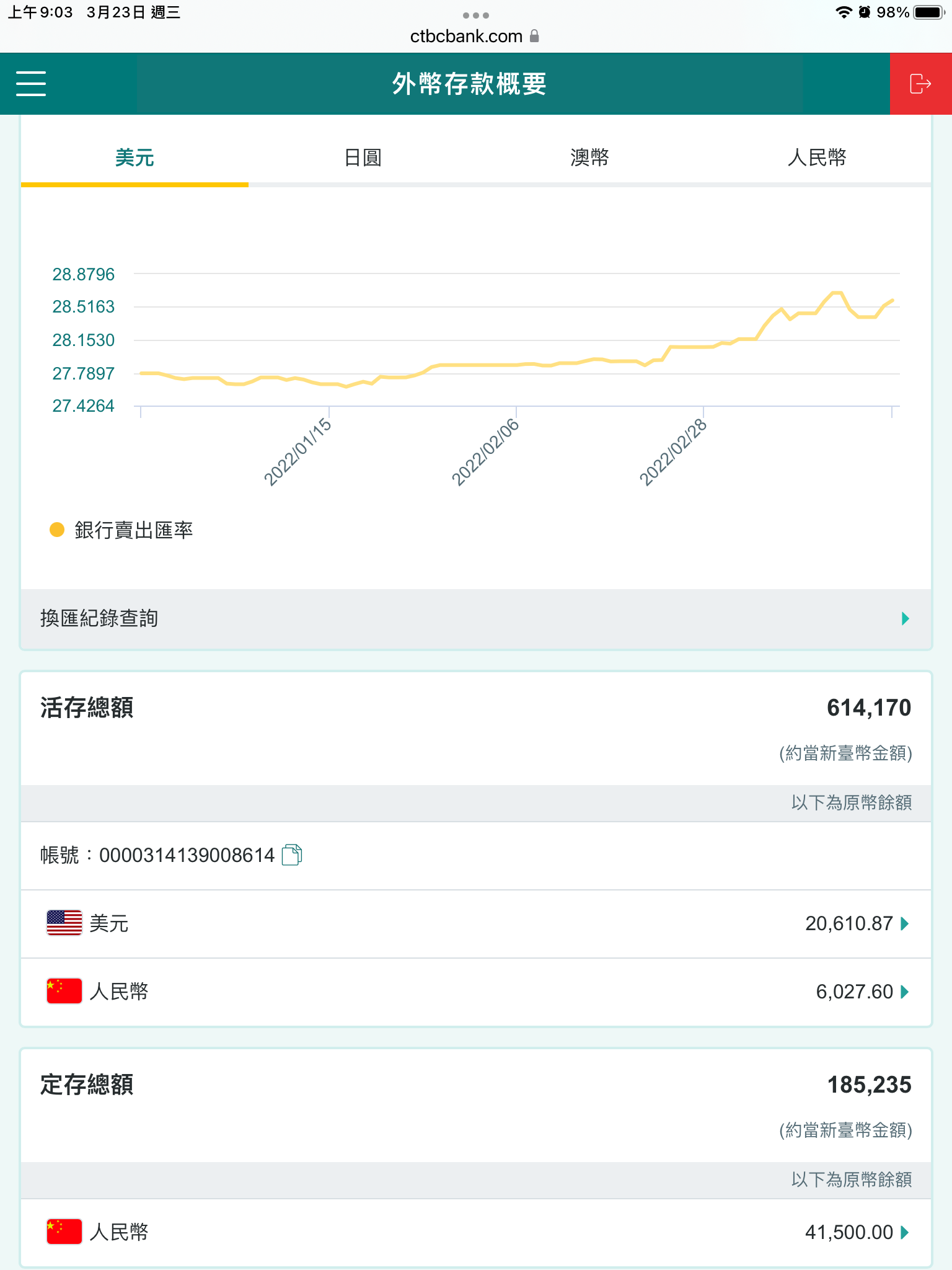Tap the lock icon beside ctbcbank.com
952x1270 pixels.
click(534, 37)
